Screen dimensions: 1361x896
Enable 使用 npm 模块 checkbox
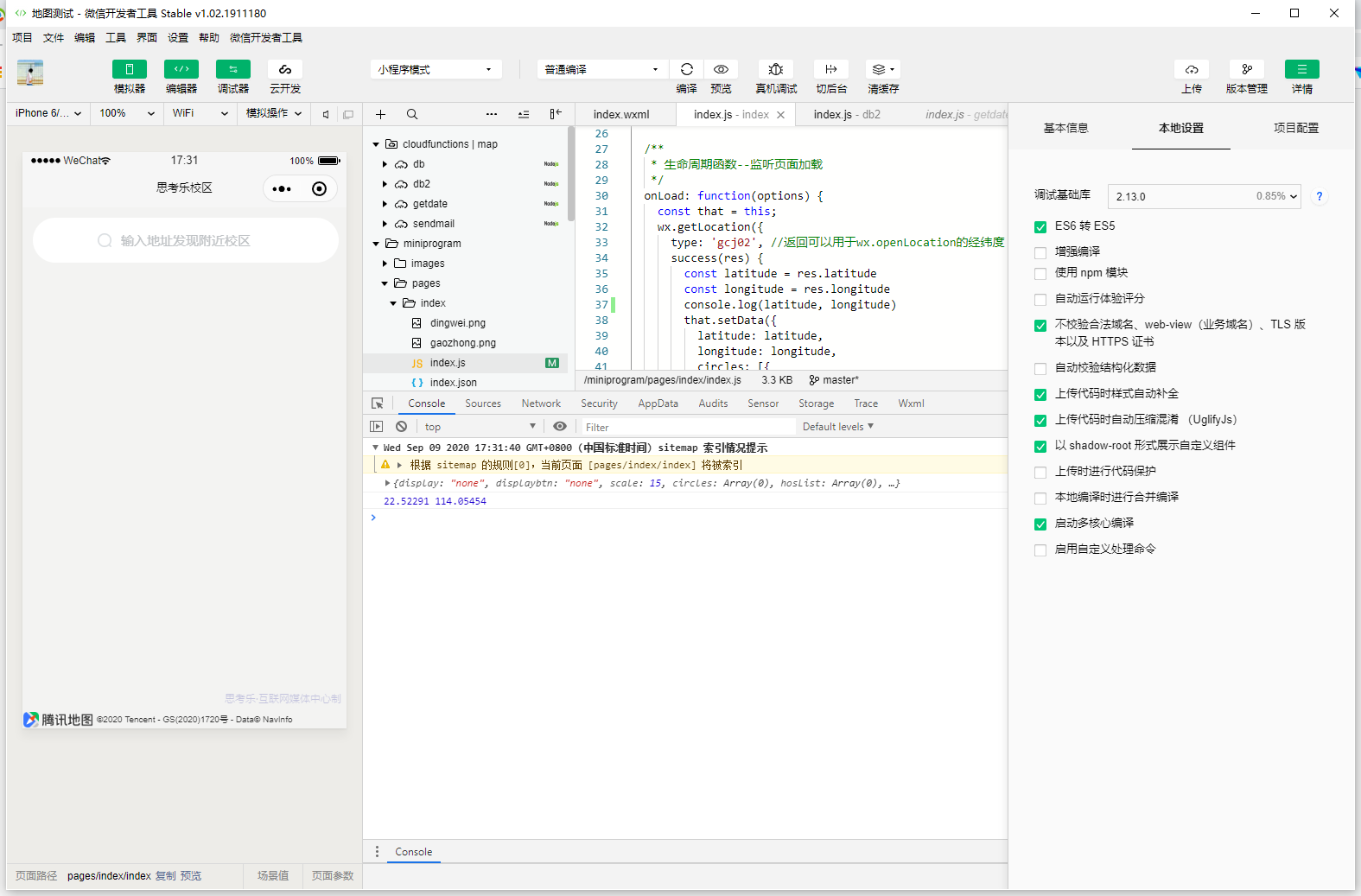point(1040,274)
